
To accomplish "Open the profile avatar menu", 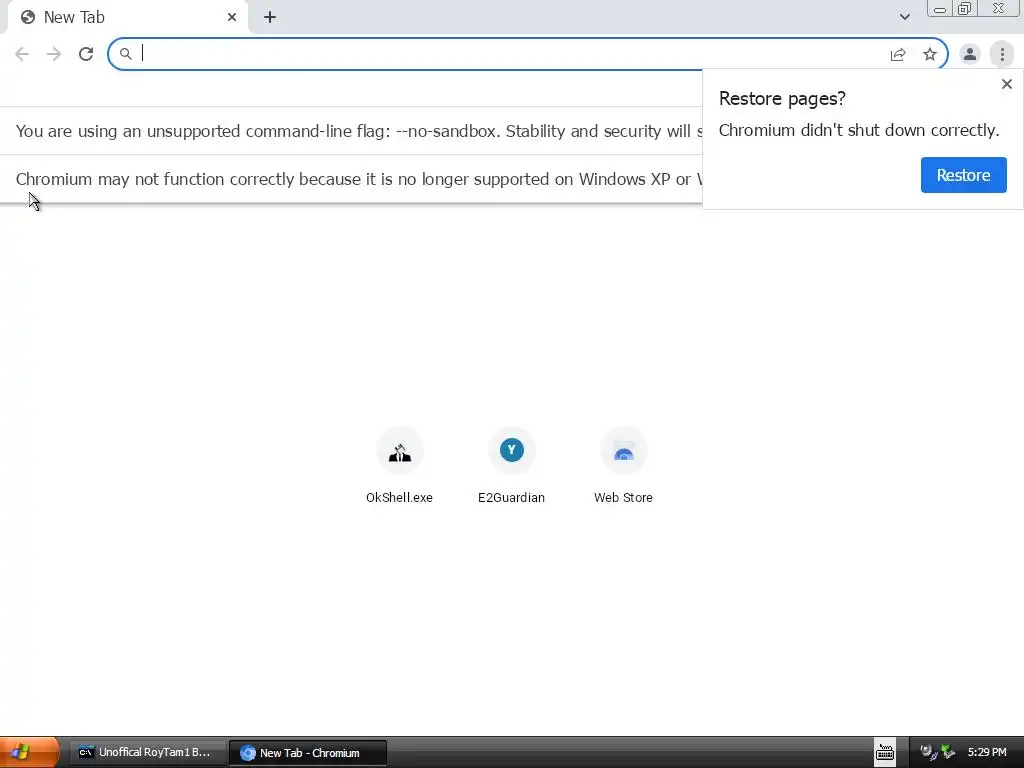I will [970, 54].
